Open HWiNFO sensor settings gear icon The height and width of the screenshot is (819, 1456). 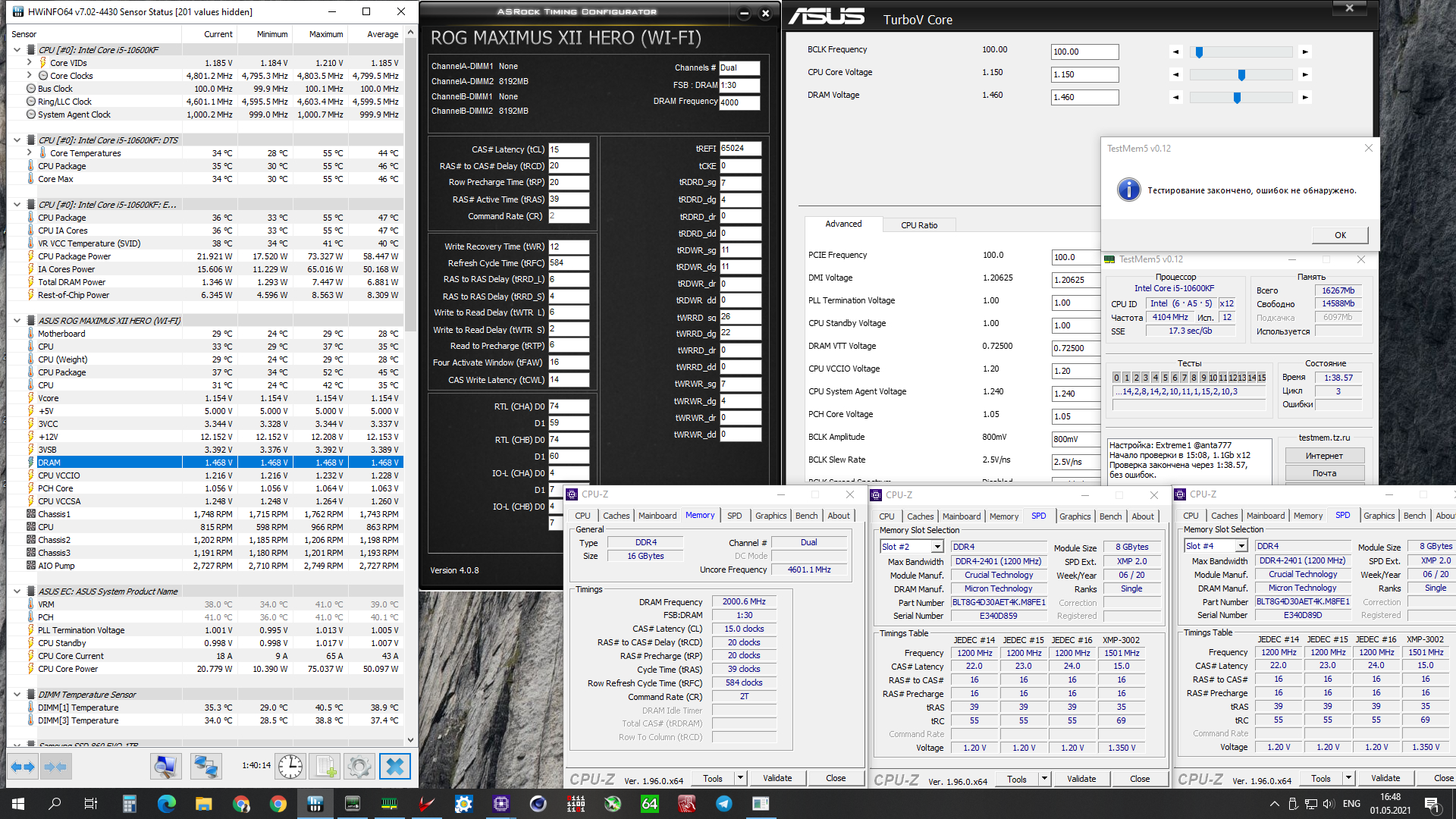[359, 767]
